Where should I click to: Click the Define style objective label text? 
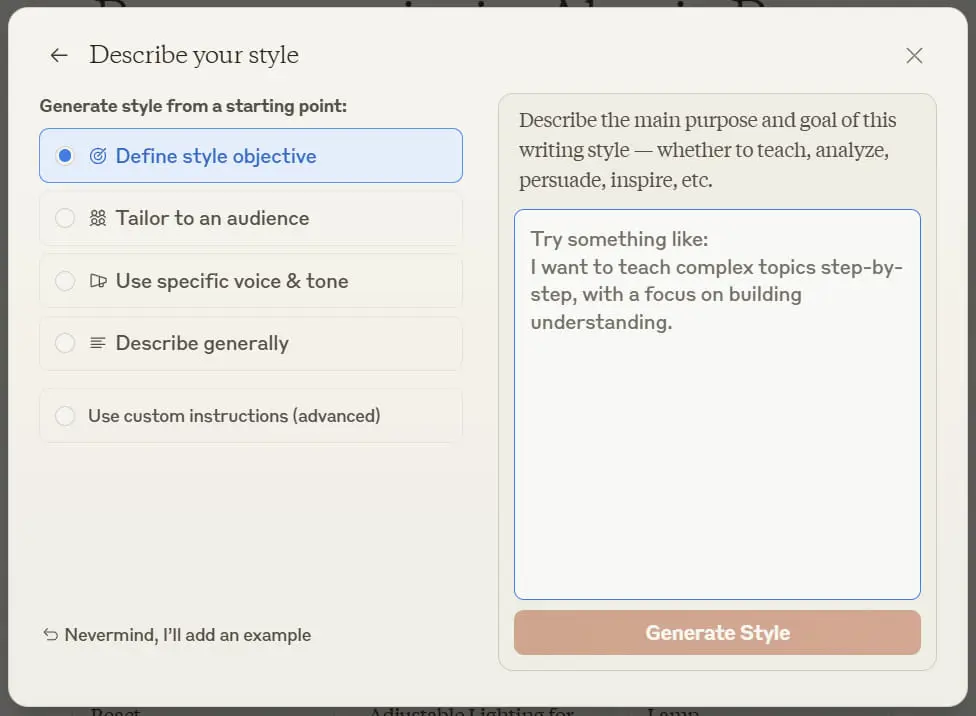click(216, 156)
